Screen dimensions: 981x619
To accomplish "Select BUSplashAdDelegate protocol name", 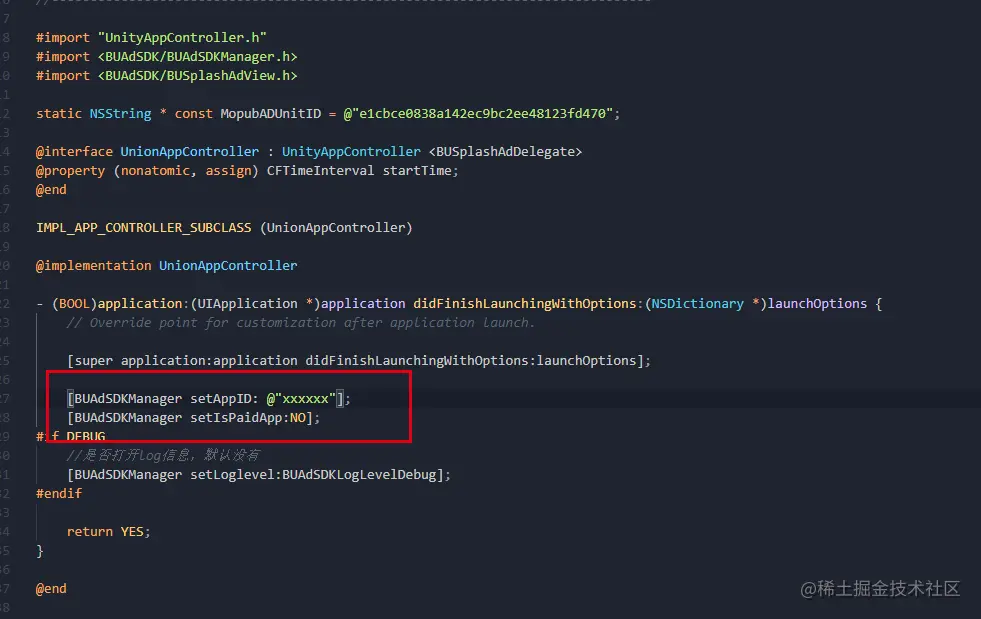I will (505, 151).
